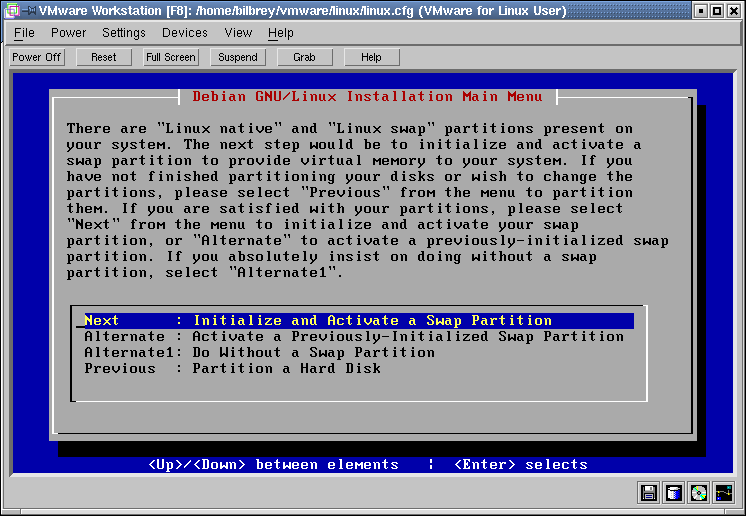This screenshot has width=746, height=516.
Task: Switch to Full Screen mode
Action: [171, 57]
